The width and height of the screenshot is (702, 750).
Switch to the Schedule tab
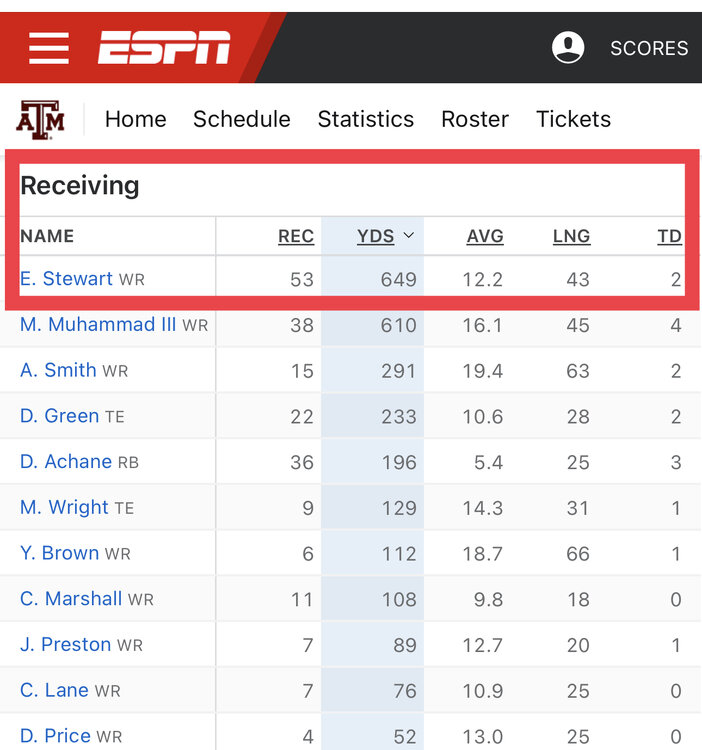[241, 119]
